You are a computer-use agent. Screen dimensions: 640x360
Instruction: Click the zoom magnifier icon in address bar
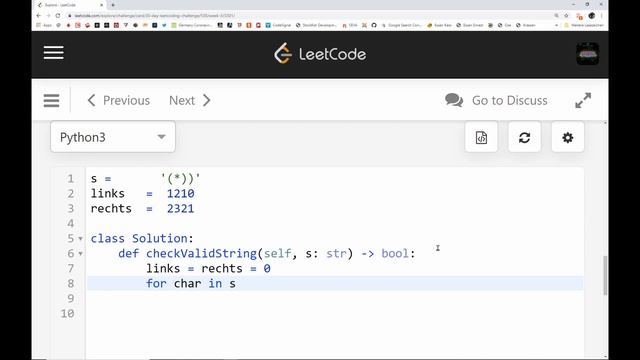[x=556, y=16]
